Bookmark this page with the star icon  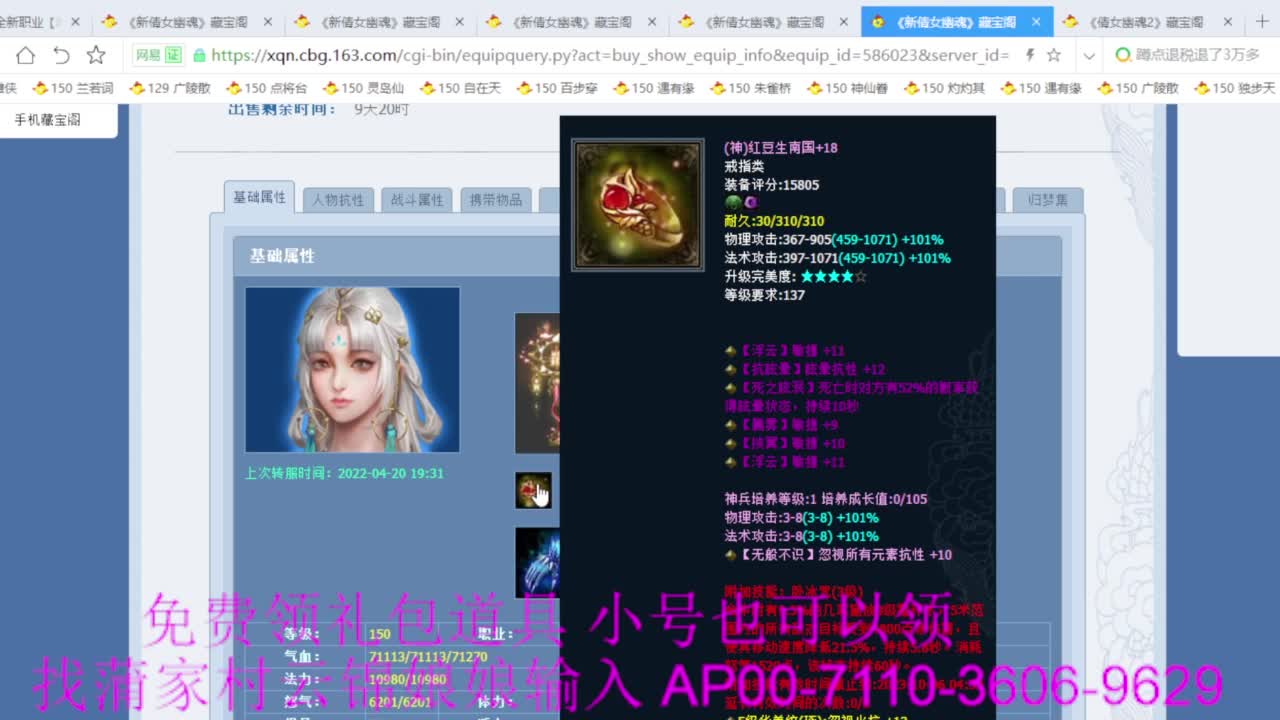[96, 55]
